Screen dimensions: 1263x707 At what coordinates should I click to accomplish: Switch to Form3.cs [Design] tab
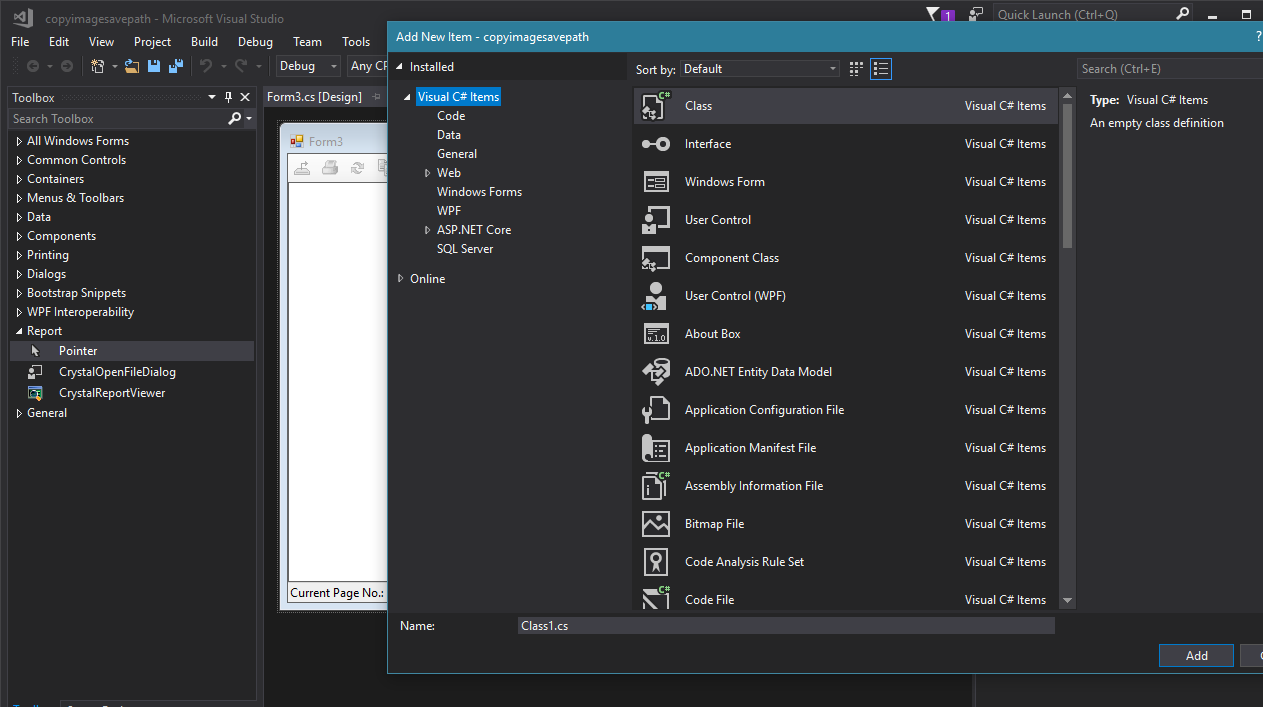point(314,97)
